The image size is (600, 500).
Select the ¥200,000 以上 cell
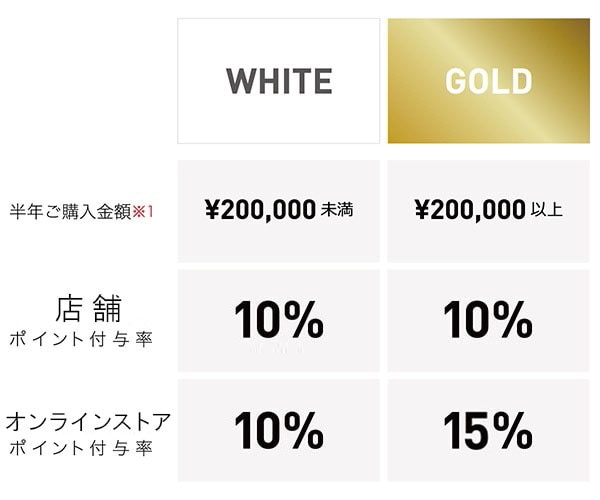489,211
